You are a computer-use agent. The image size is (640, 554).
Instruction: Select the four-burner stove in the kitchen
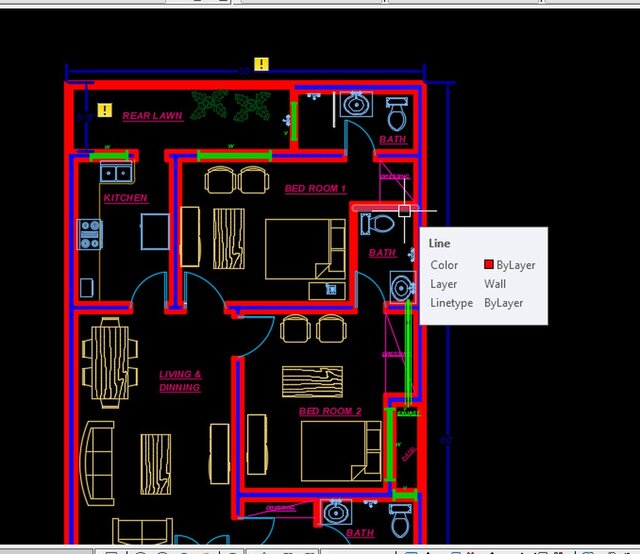[90, 233]
